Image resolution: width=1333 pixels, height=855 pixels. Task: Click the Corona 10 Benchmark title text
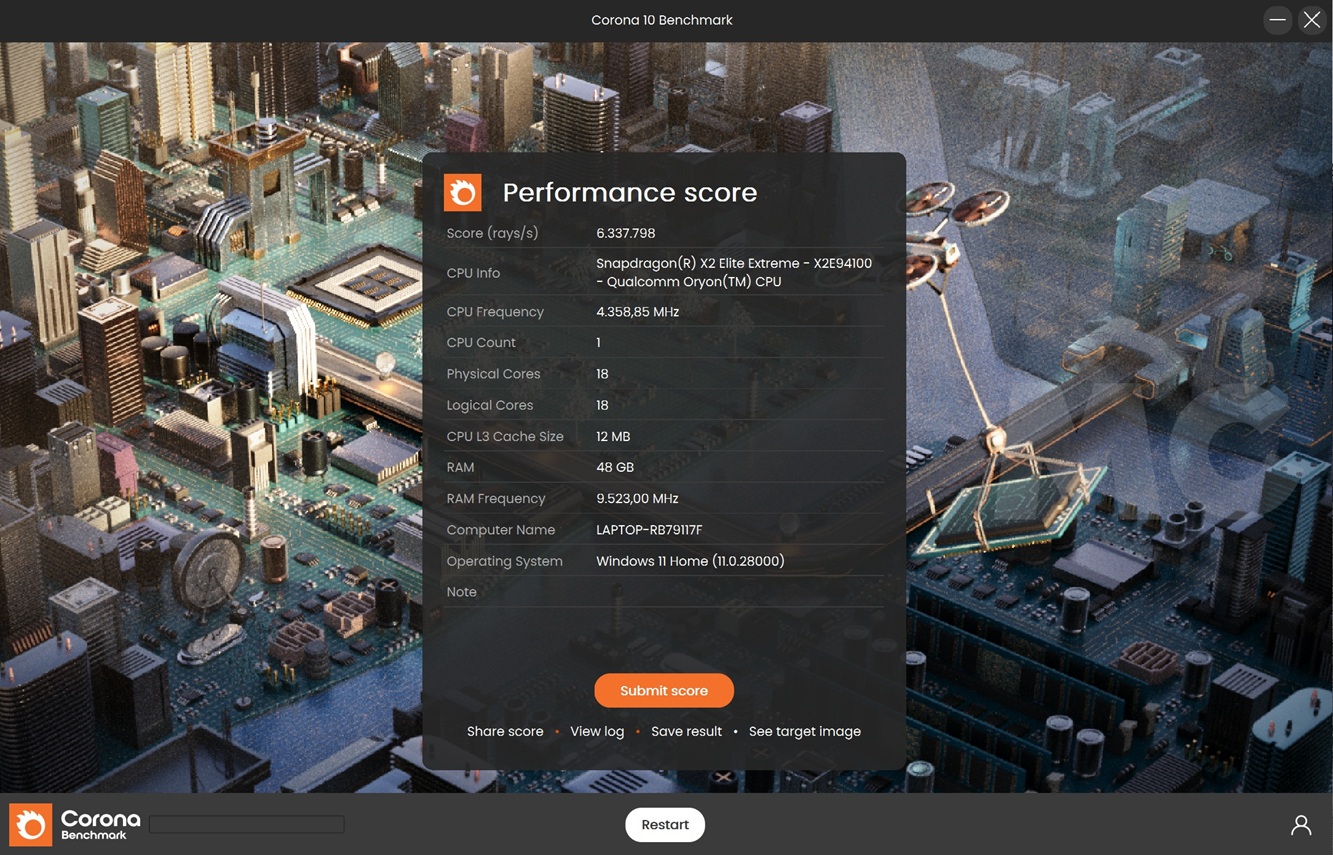click(662, 20)
